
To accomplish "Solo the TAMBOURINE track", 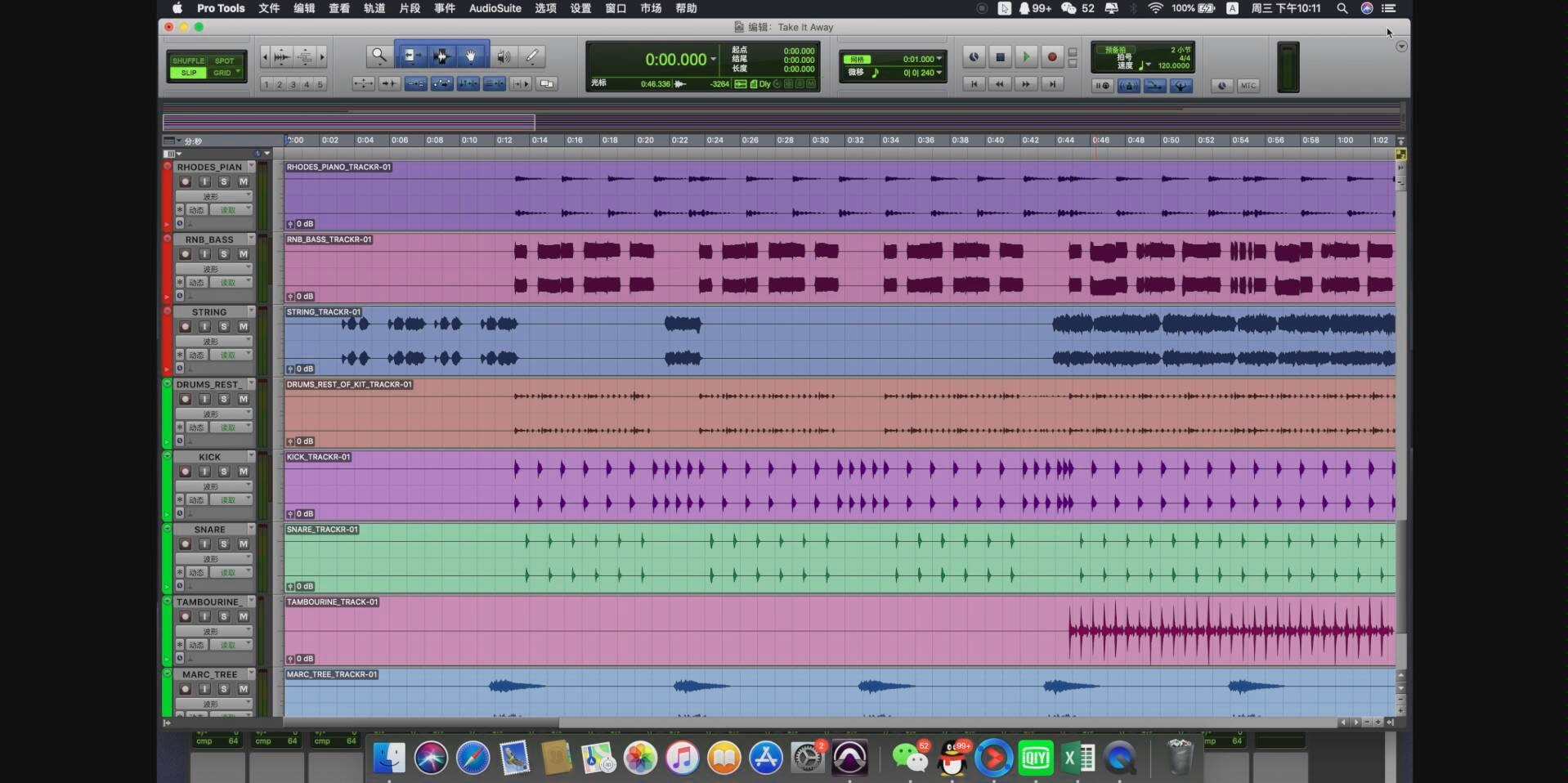I will [x=224, y=616].
